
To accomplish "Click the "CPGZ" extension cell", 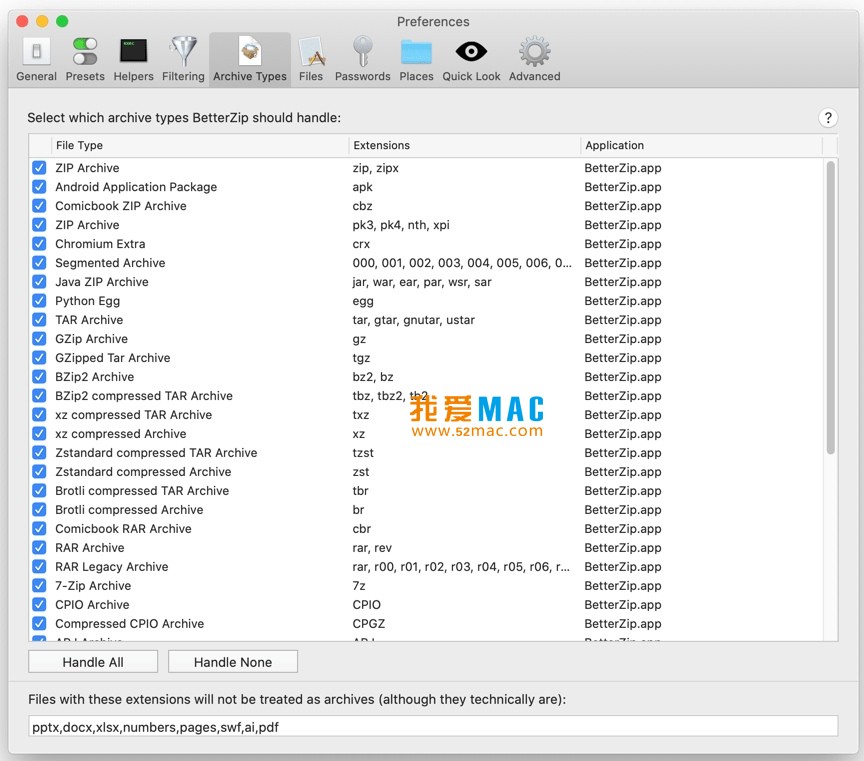I will pos(369,624).
